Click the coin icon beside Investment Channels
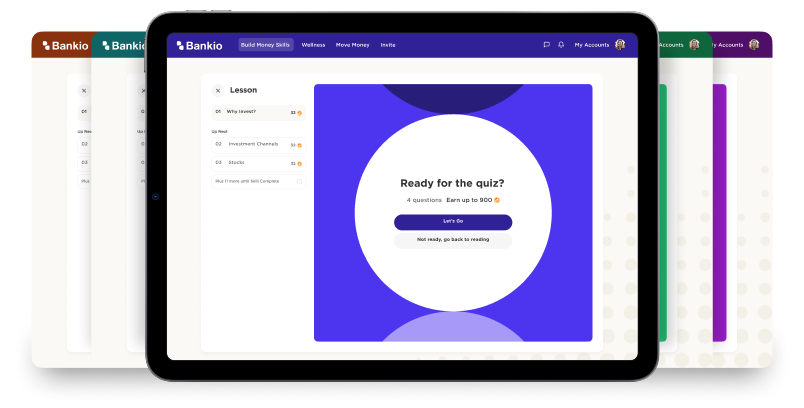This screenshot has width=804, height=408. [x=299, y=145]
